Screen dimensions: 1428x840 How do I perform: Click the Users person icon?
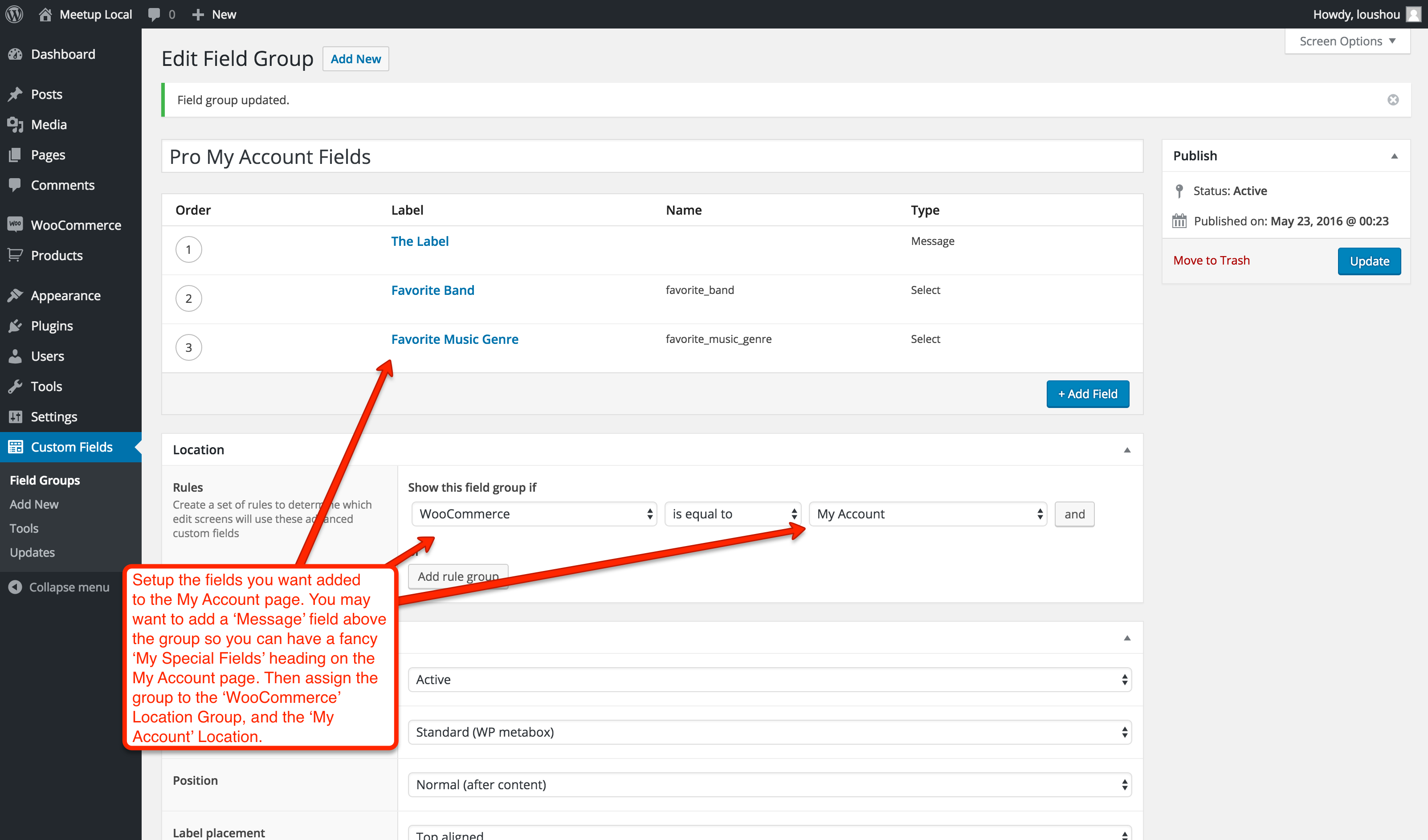click(x=15, y=356)
